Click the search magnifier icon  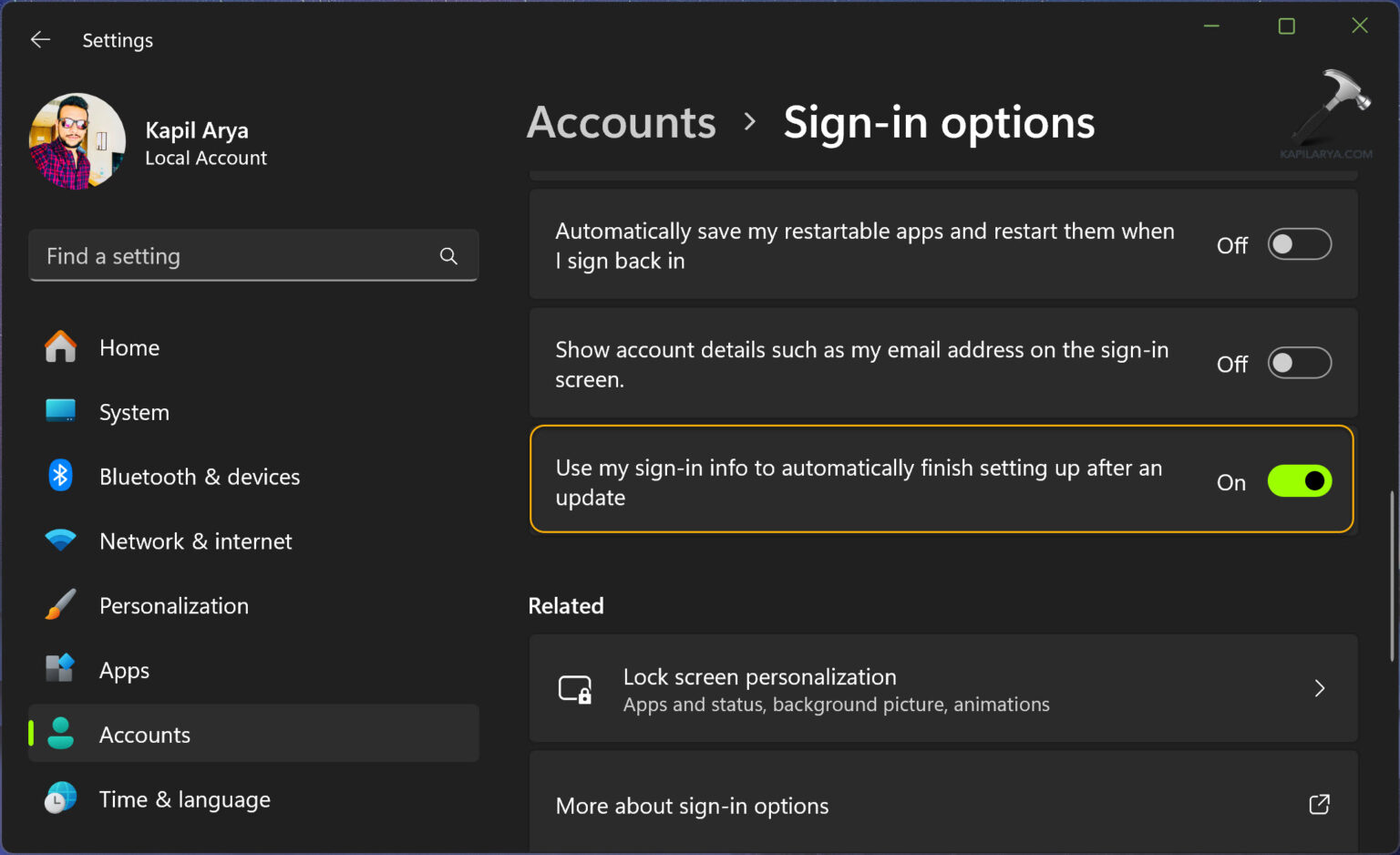pos(448,256)
